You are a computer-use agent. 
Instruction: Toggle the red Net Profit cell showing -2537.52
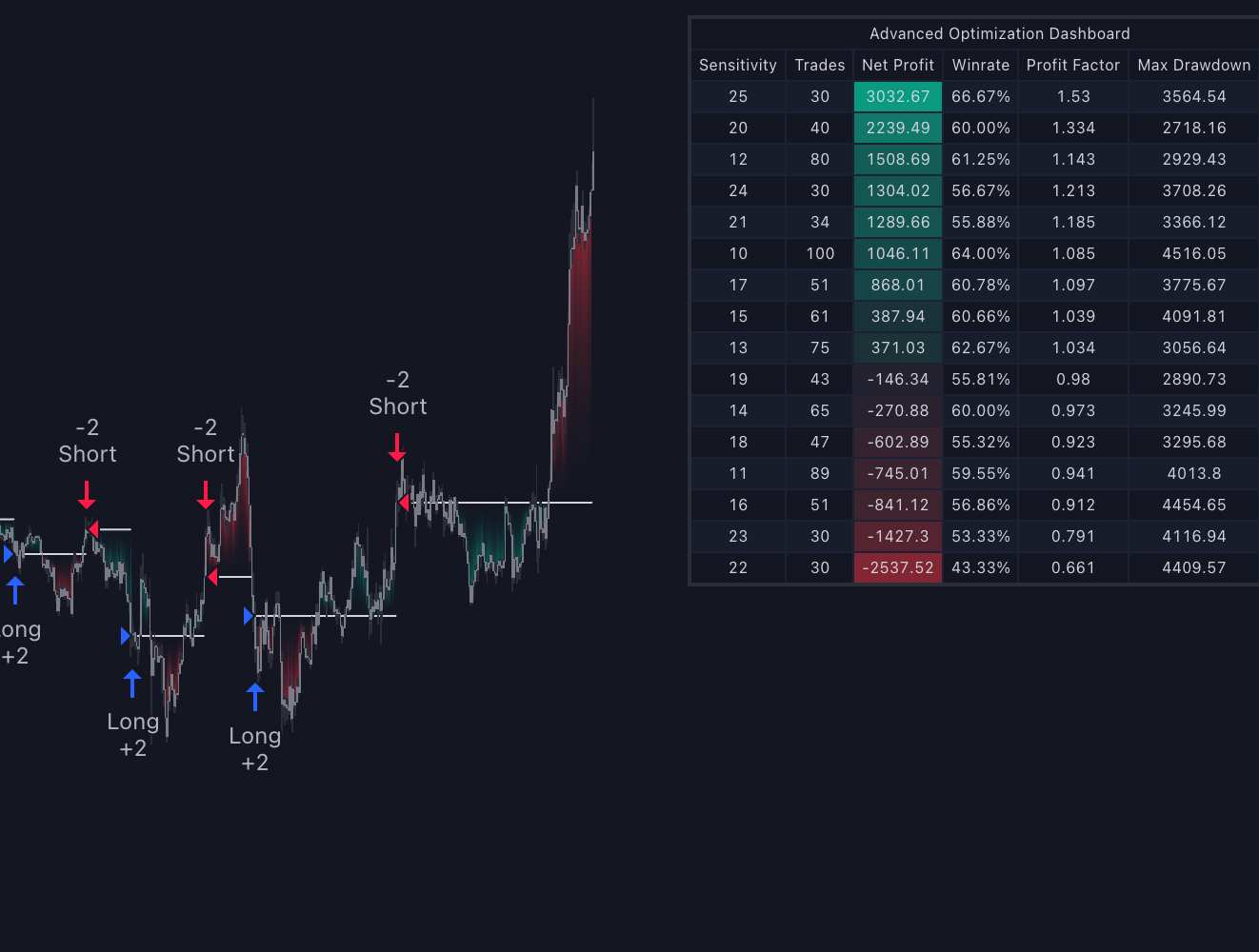coord(897,567)
